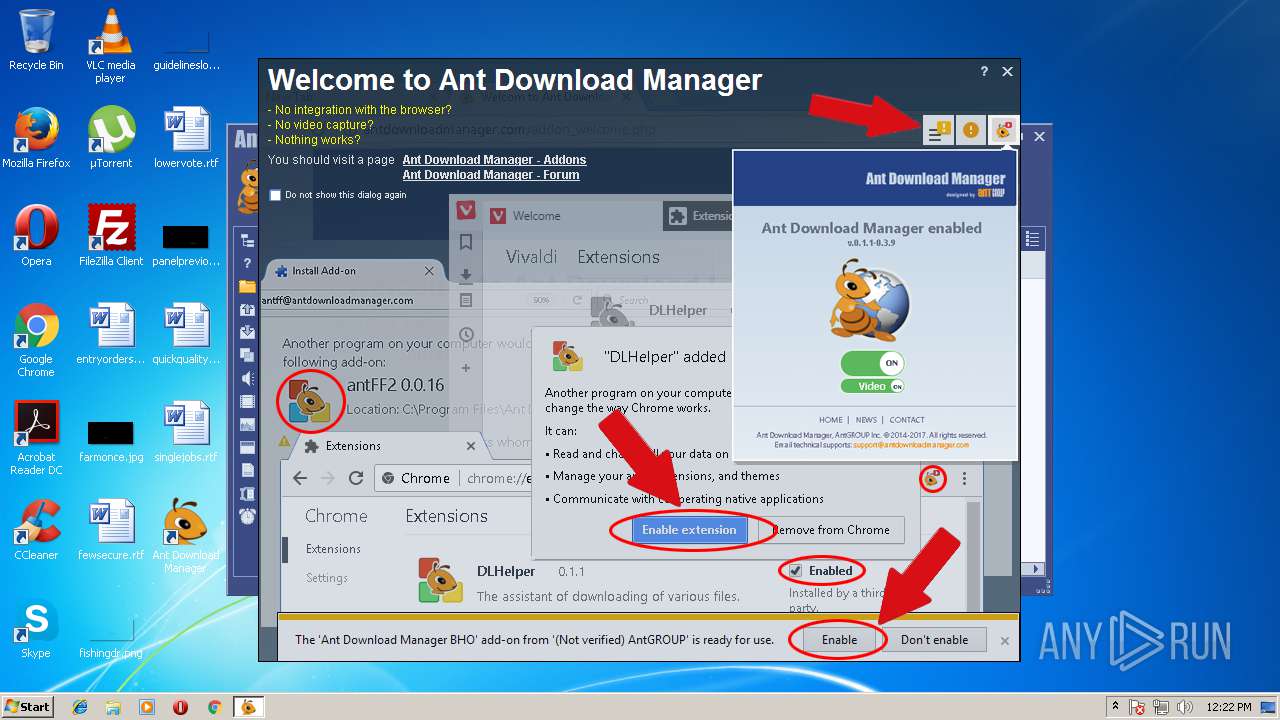Viewport: 1280px width, 720px height.
Task: Click the overlapping windows icon in main window sidebar
Action: (247, 355)
